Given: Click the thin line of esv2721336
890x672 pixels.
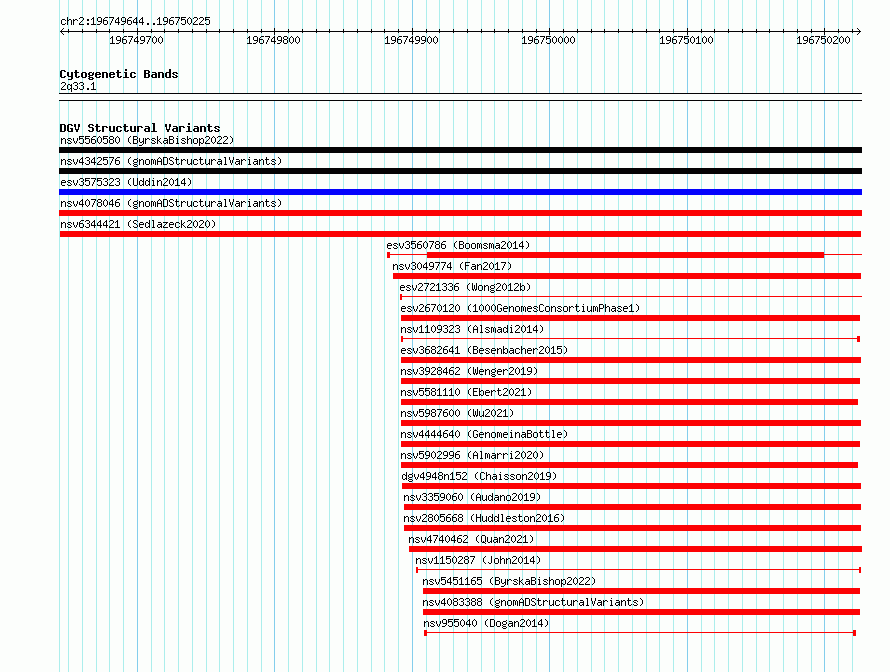Looking at the screenshot, I should (631, 296).
